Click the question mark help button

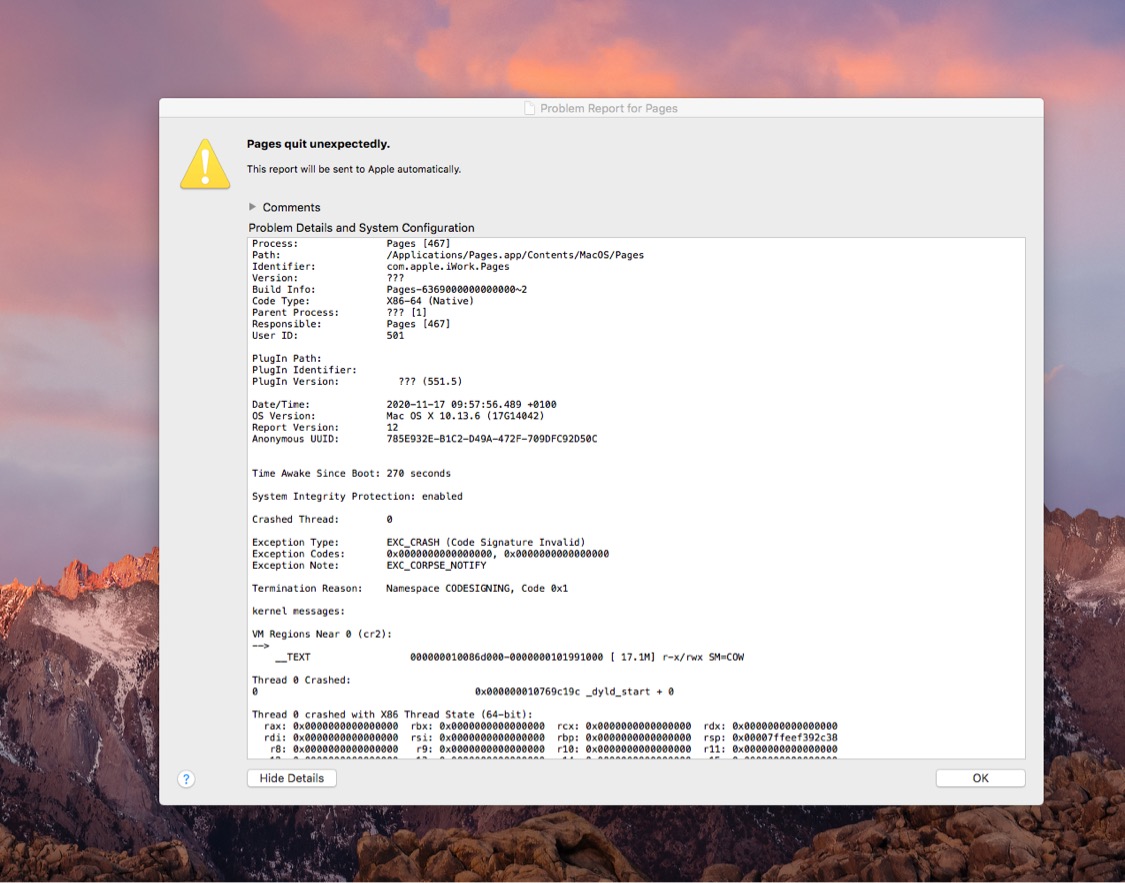pos(186,779)
